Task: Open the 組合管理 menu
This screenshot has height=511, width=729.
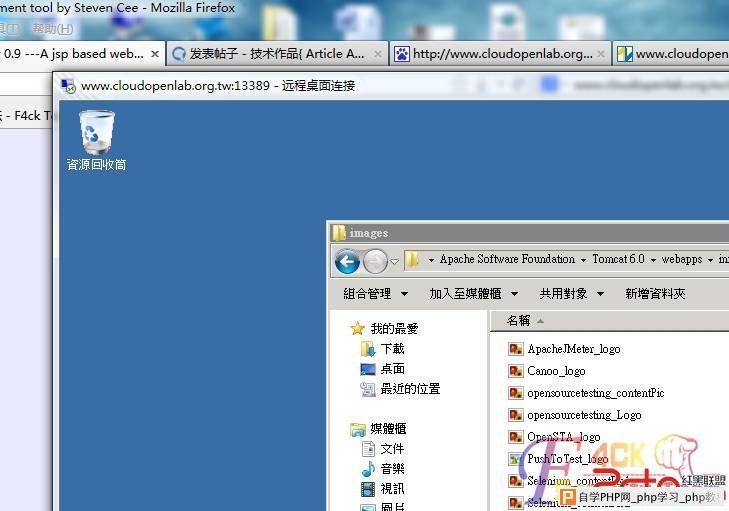Action: click(376, 293)
